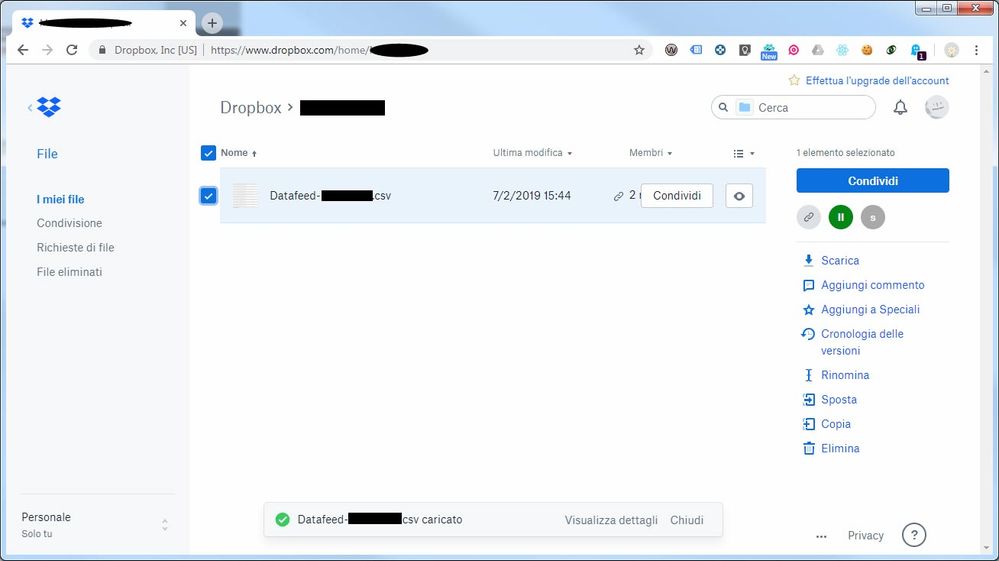Screen dimensions: 999x561
Task: Click the green member avatar
Action: tap(841, 217)
